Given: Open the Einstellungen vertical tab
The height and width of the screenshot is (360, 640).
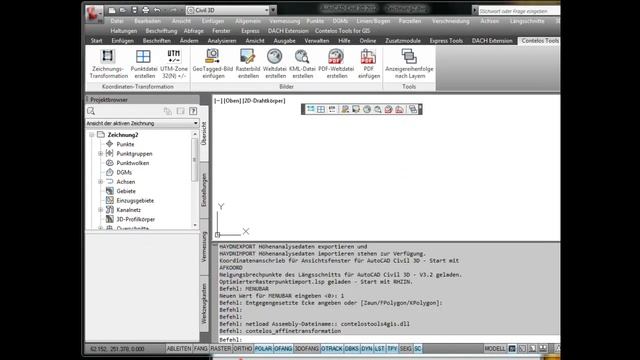Looking at the screenshot, I should 204,190.
